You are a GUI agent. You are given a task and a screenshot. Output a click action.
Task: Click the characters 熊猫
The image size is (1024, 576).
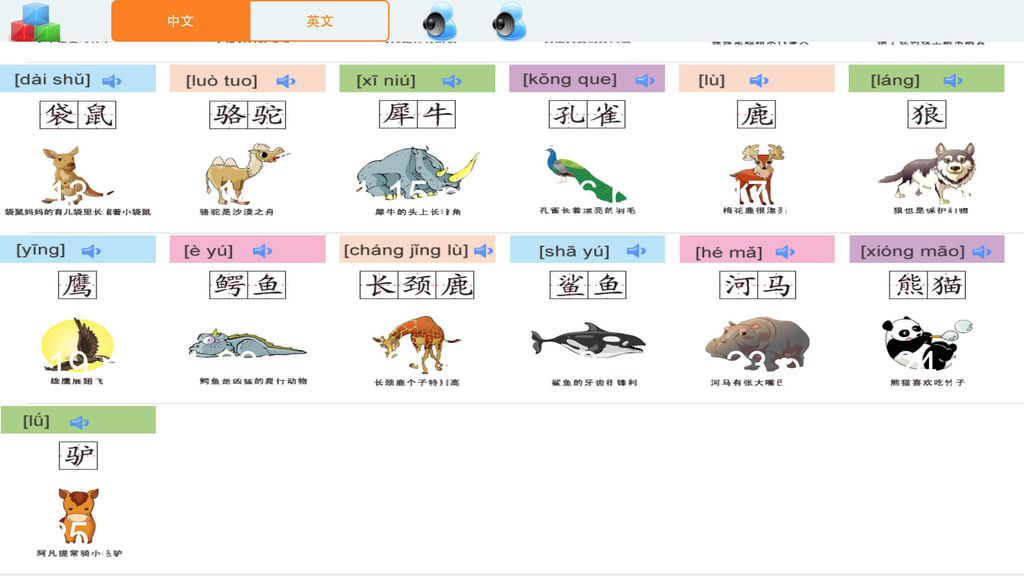tap(927, 285)
